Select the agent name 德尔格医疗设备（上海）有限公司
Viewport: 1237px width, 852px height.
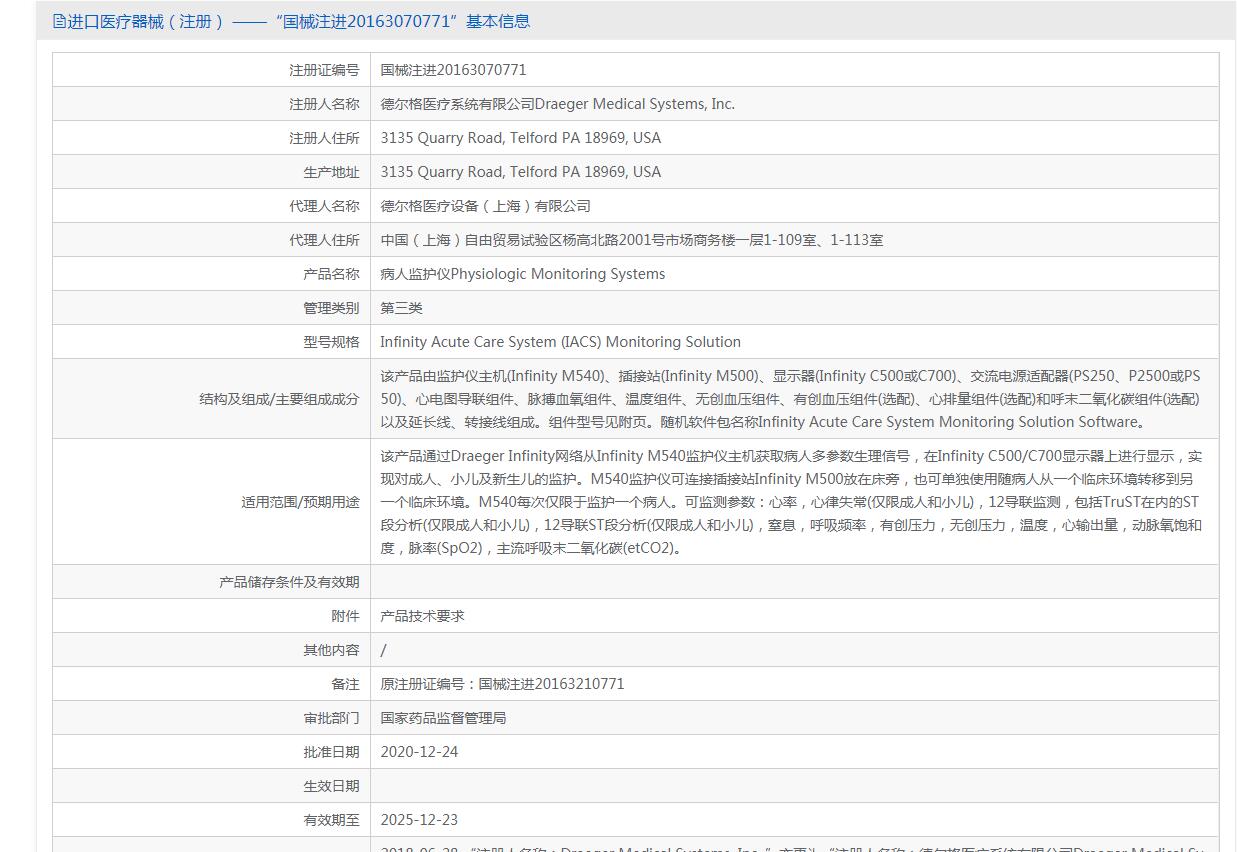485,206
